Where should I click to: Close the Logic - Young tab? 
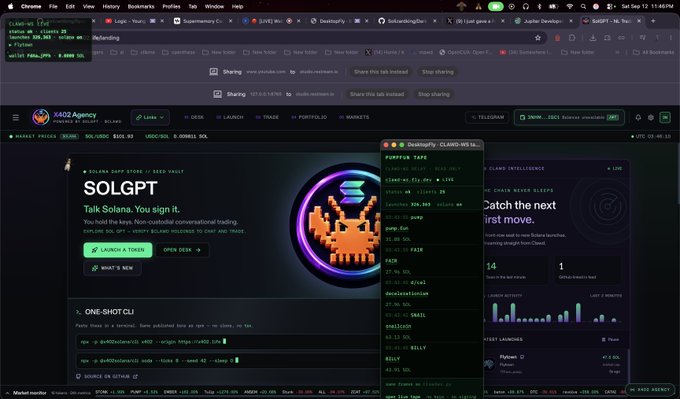tap(162, 21)
